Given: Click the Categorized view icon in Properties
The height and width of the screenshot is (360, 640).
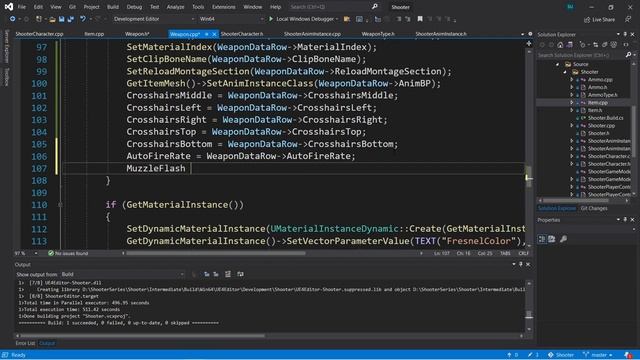Looking at the screenshot, I should [x=542, y=239].
